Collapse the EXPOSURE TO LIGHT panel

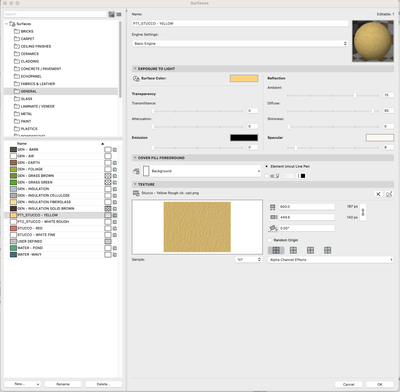135,69
